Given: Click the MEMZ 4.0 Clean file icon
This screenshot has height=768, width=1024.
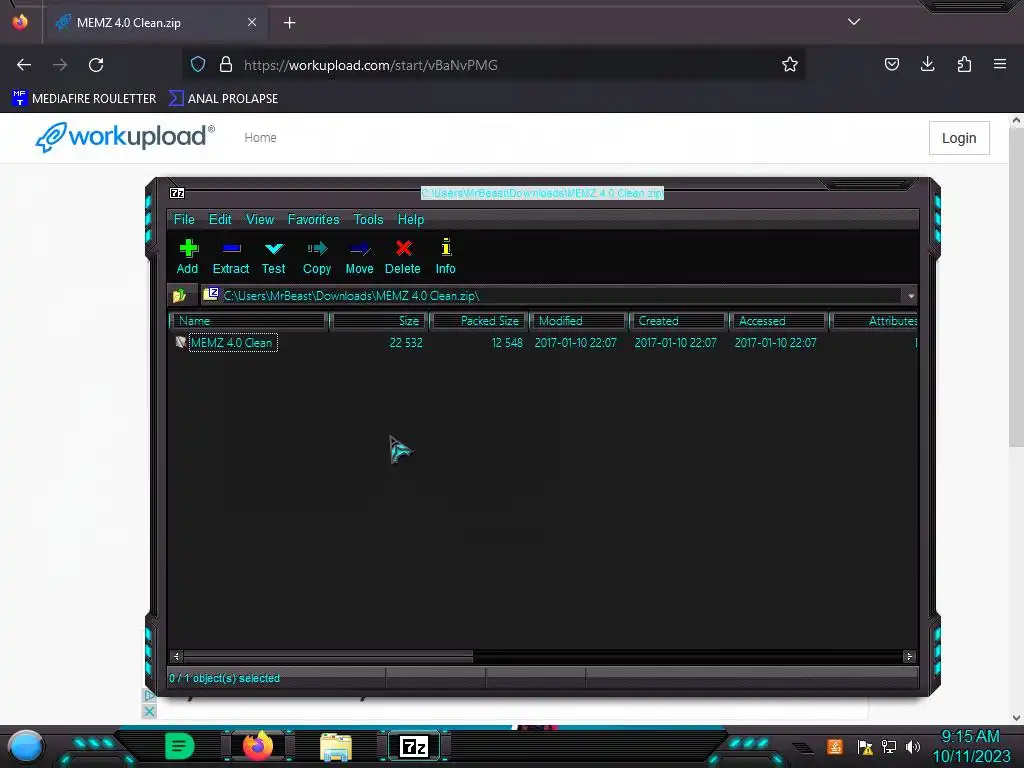Looking at the screenshot, I should [x=181, y=342].
